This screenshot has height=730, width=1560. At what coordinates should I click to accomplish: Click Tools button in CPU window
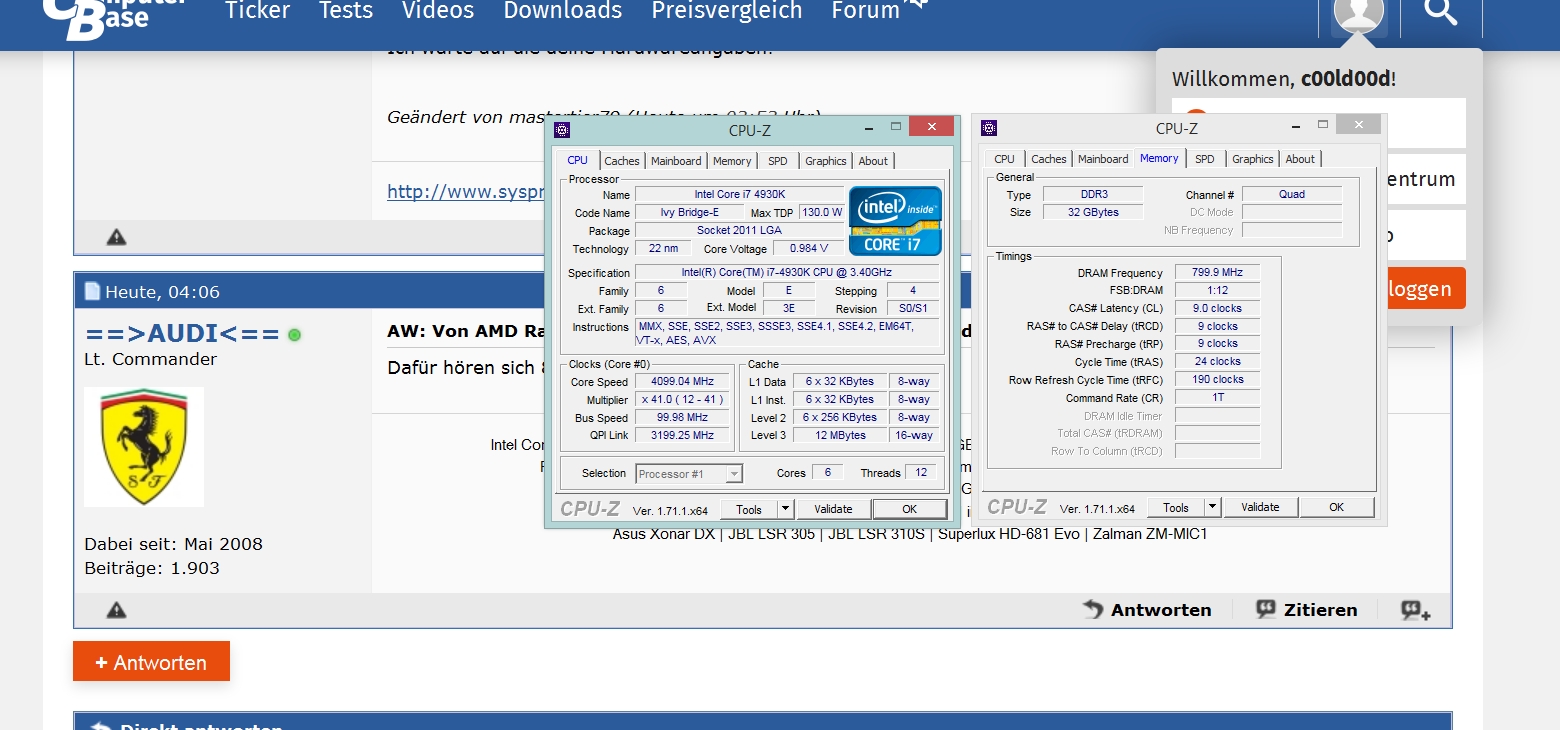pos(749,509)
